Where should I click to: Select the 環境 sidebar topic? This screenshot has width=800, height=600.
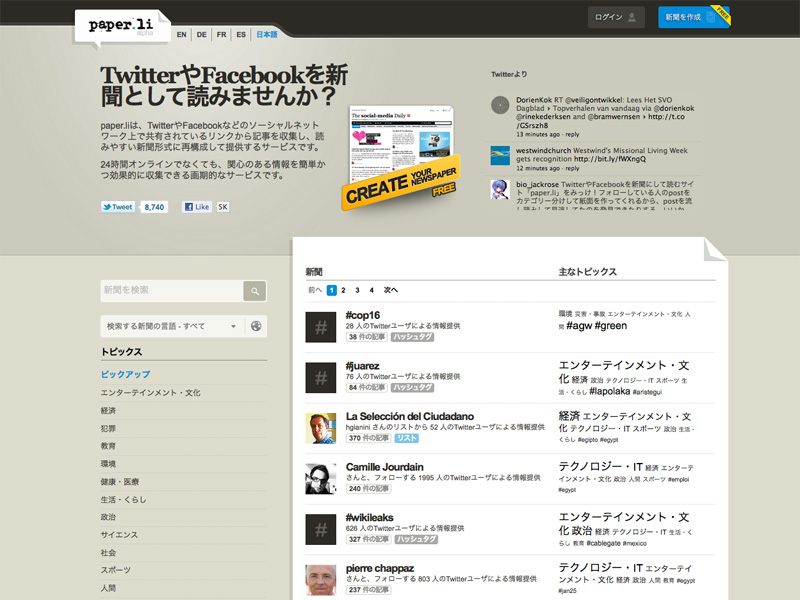108,464
